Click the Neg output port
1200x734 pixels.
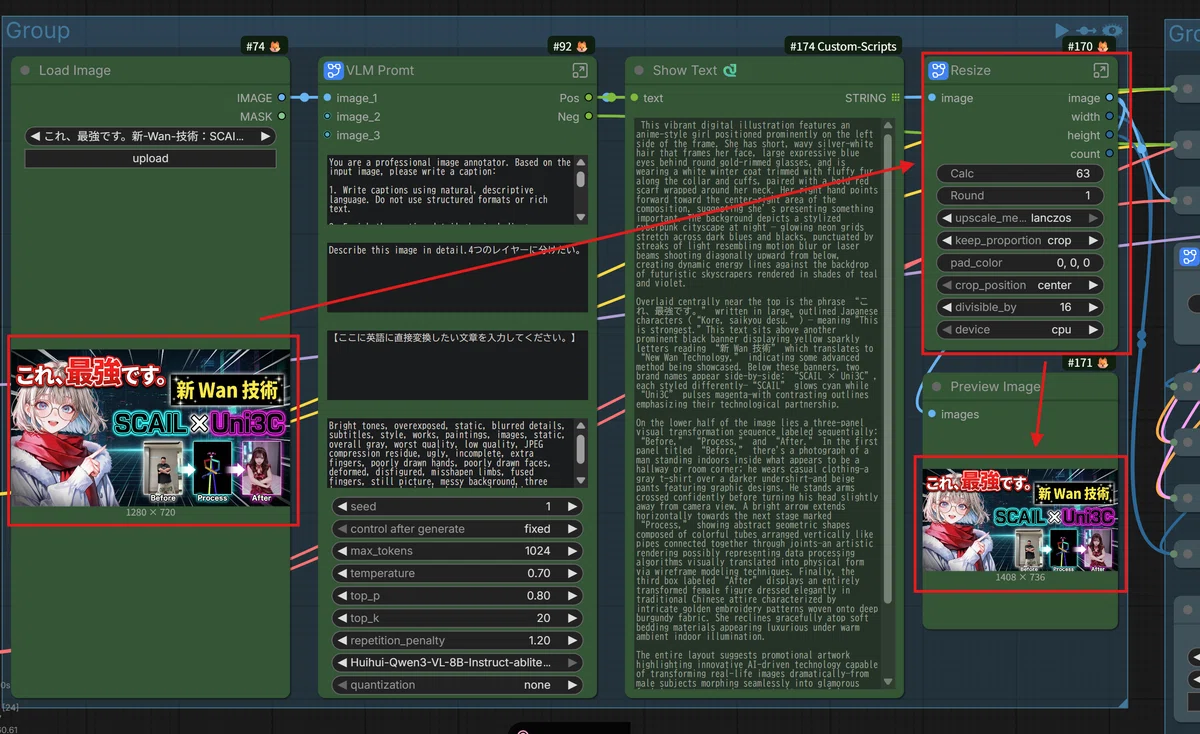point(589,117)
